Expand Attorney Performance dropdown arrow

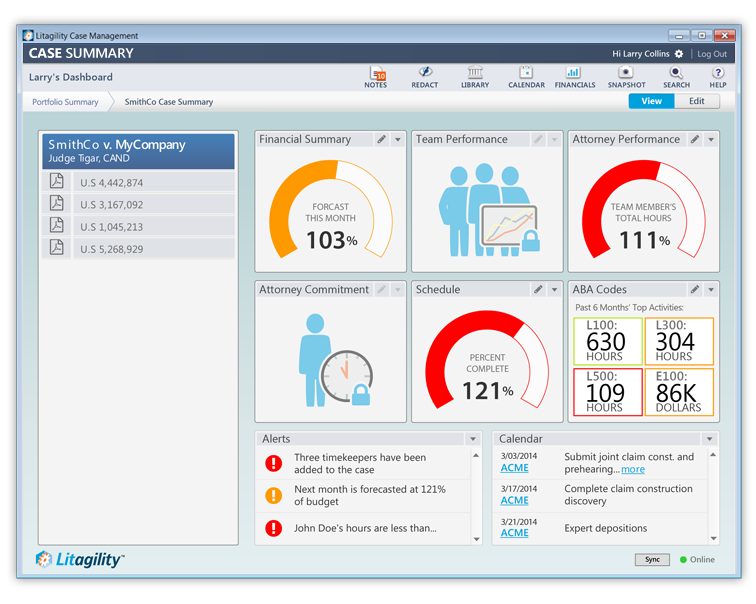click(x=711, y=140)
